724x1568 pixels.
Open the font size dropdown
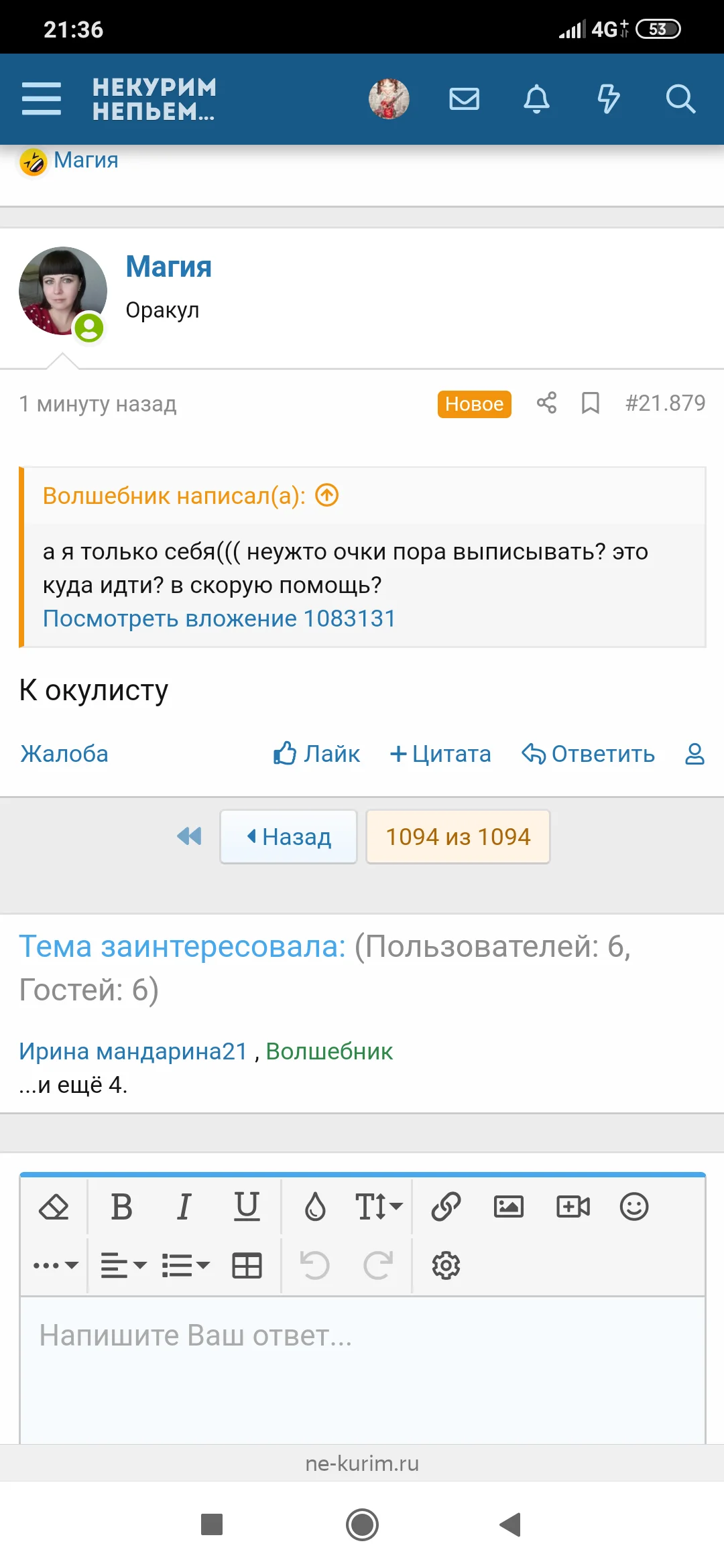tap(377, 1205)
